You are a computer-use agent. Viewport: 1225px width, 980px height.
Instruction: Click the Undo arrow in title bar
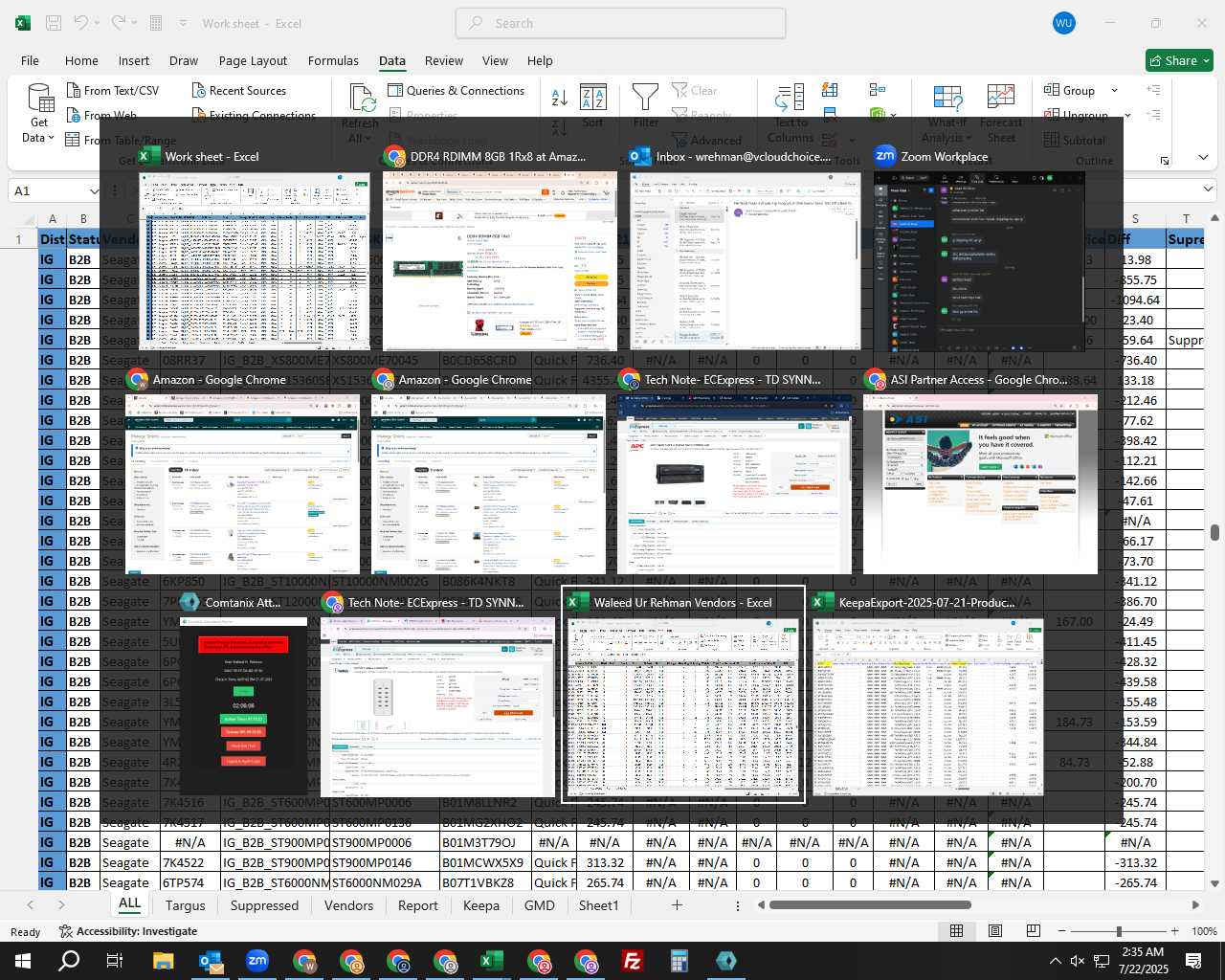[x=81, y=23]
